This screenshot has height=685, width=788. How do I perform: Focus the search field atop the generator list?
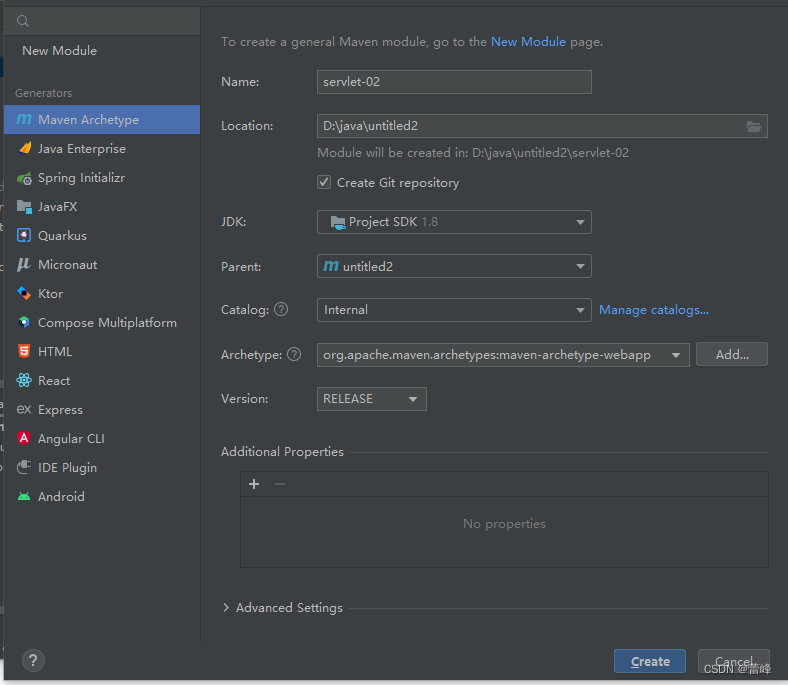(x=102, y=21)
